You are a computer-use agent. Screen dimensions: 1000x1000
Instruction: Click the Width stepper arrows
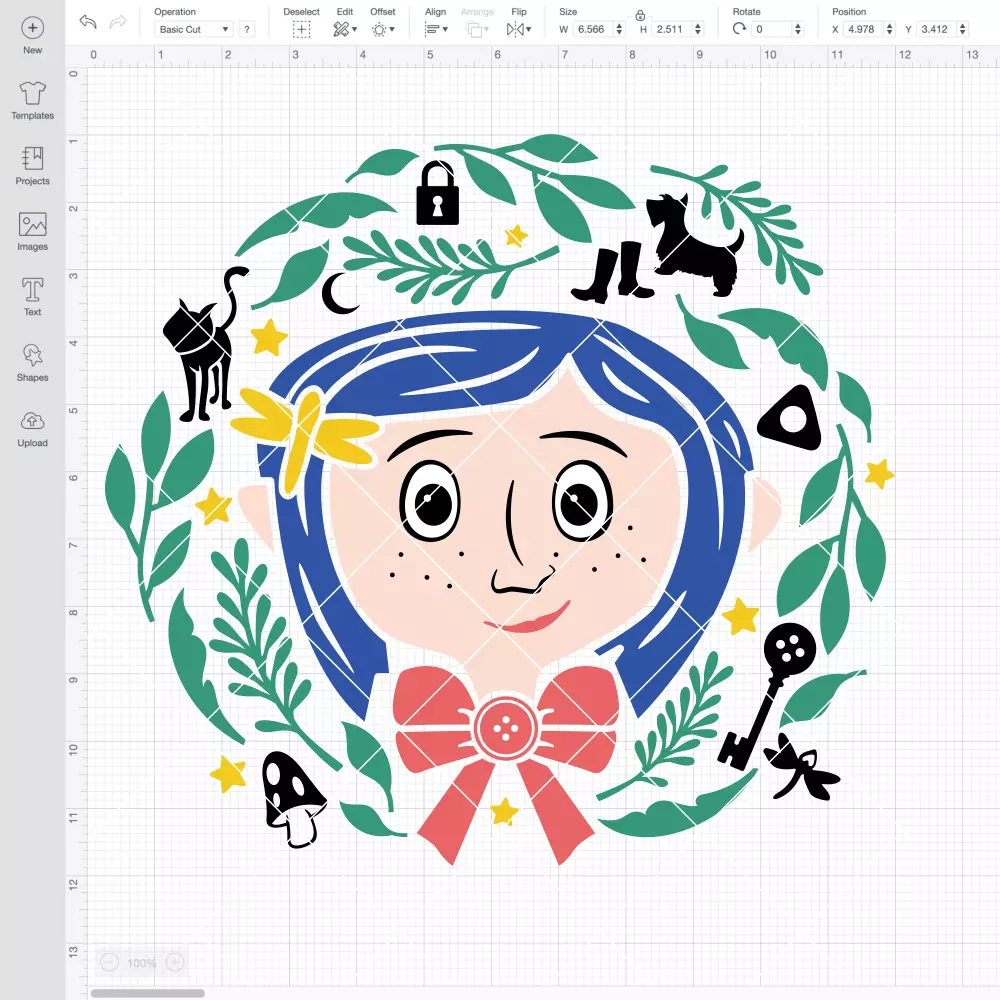pyautogui.click(x=619, y=29)
